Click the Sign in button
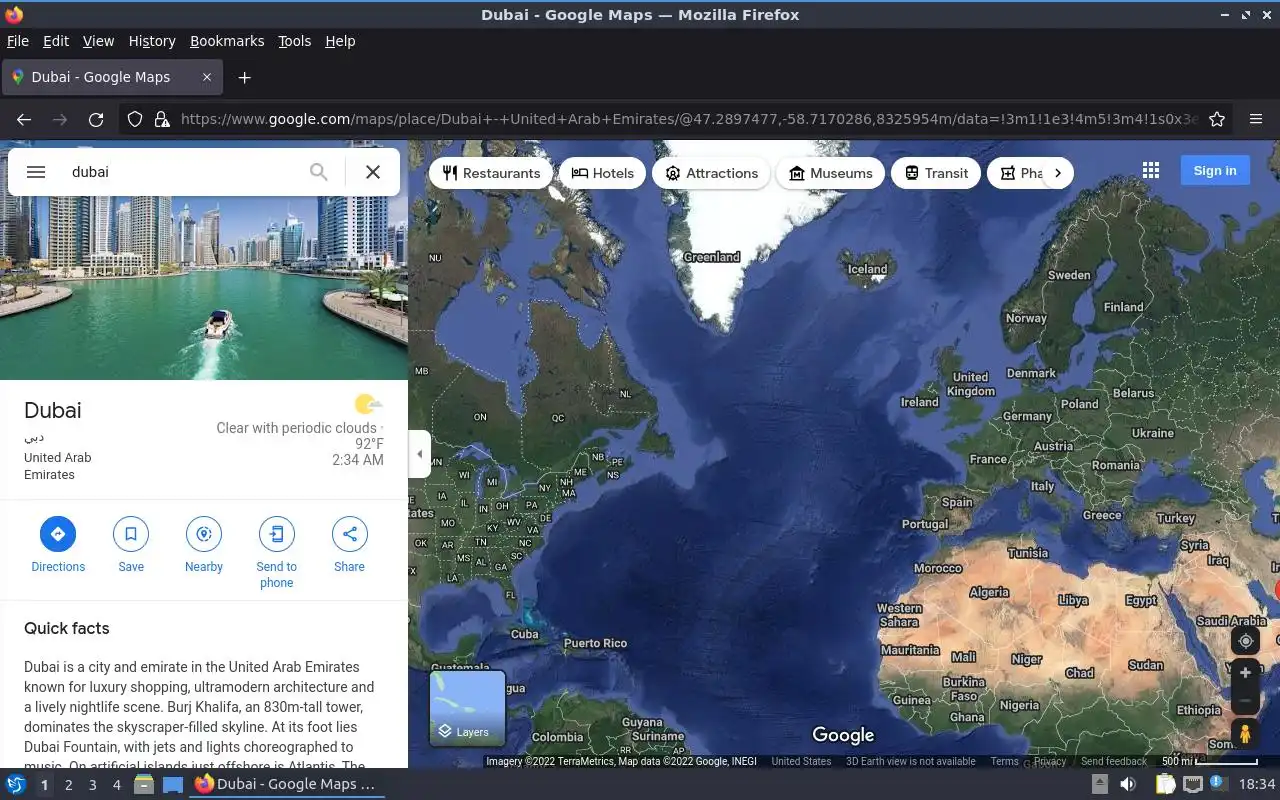 tap(1215, 171)
